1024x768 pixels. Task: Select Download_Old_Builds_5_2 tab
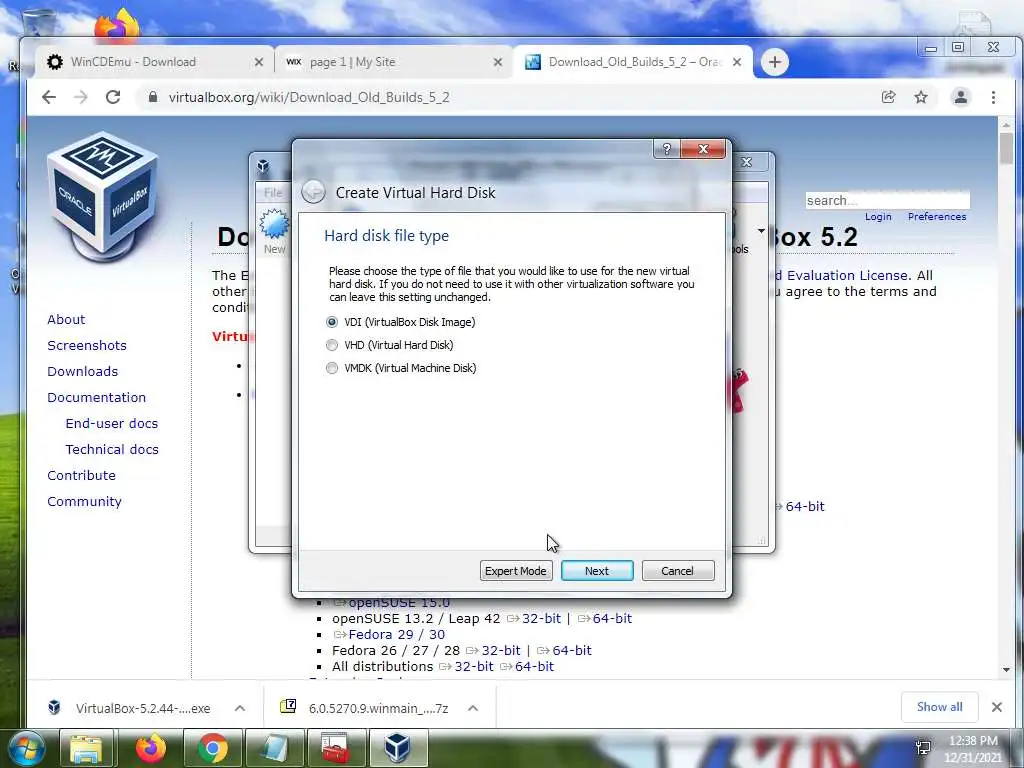[634, 62]
